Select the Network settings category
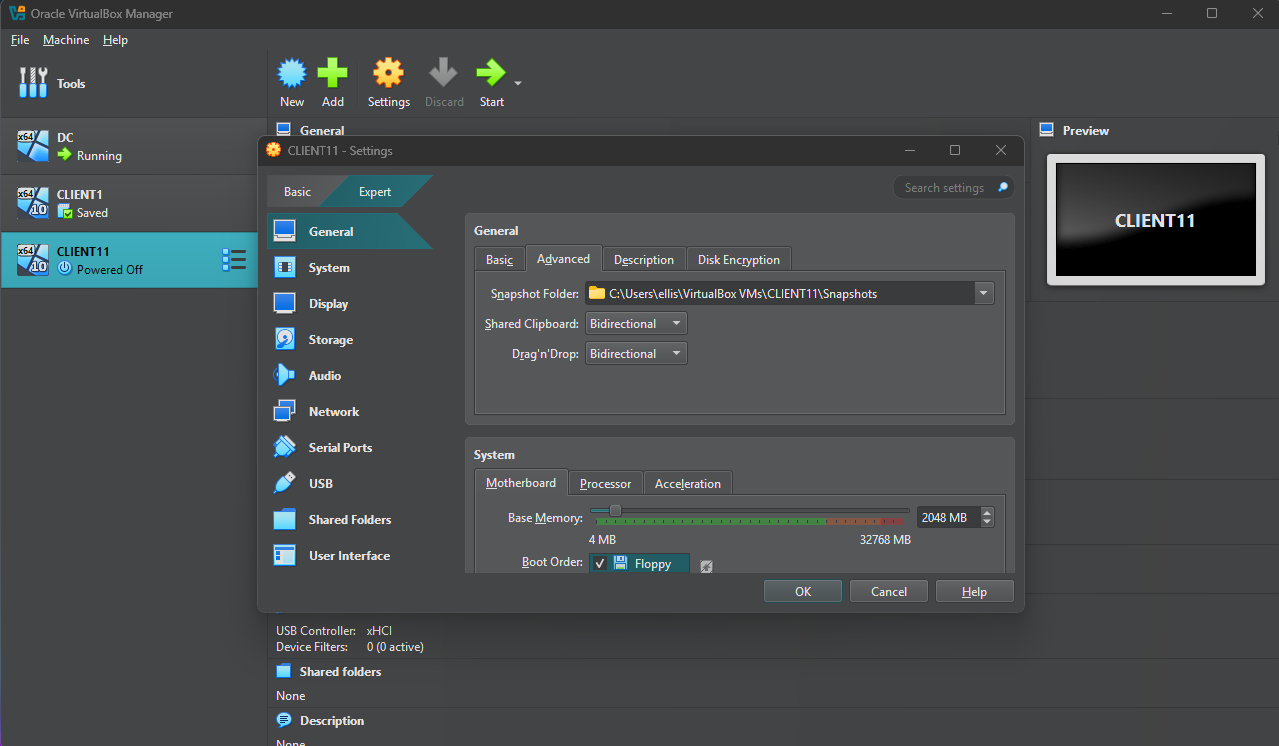Viewport: 1279px width, 746px height. 349,411
